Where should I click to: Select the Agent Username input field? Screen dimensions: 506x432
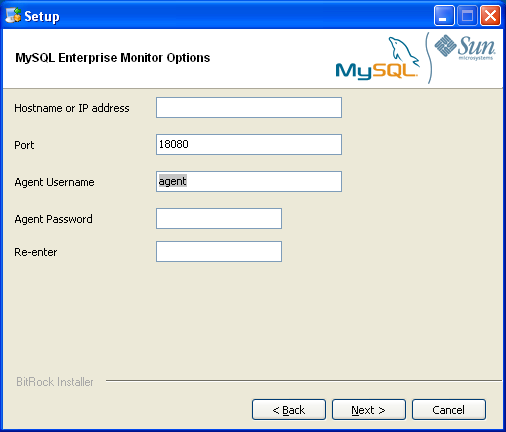(249, 181)
